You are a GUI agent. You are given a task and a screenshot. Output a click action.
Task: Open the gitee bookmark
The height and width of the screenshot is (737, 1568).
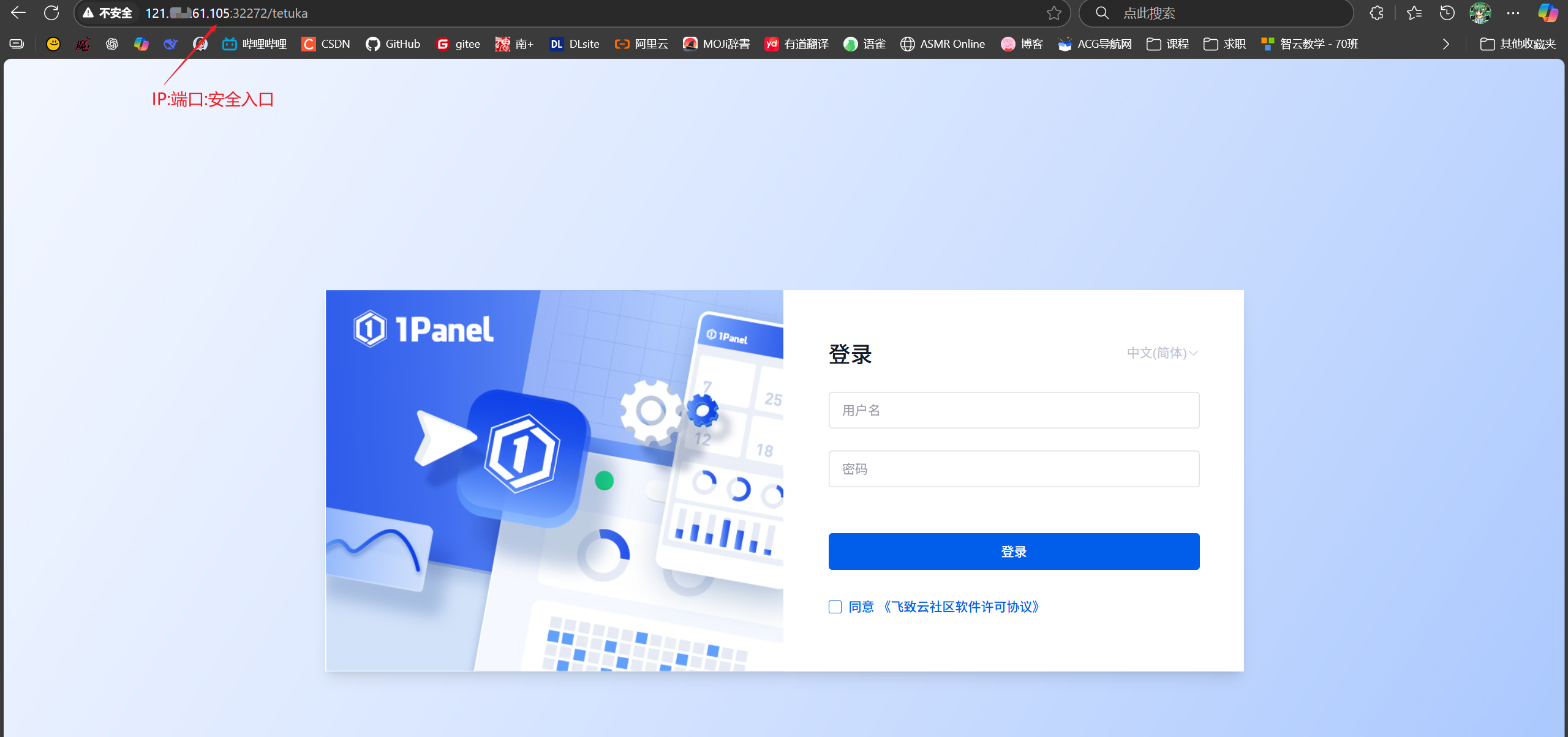pos(458,43)
